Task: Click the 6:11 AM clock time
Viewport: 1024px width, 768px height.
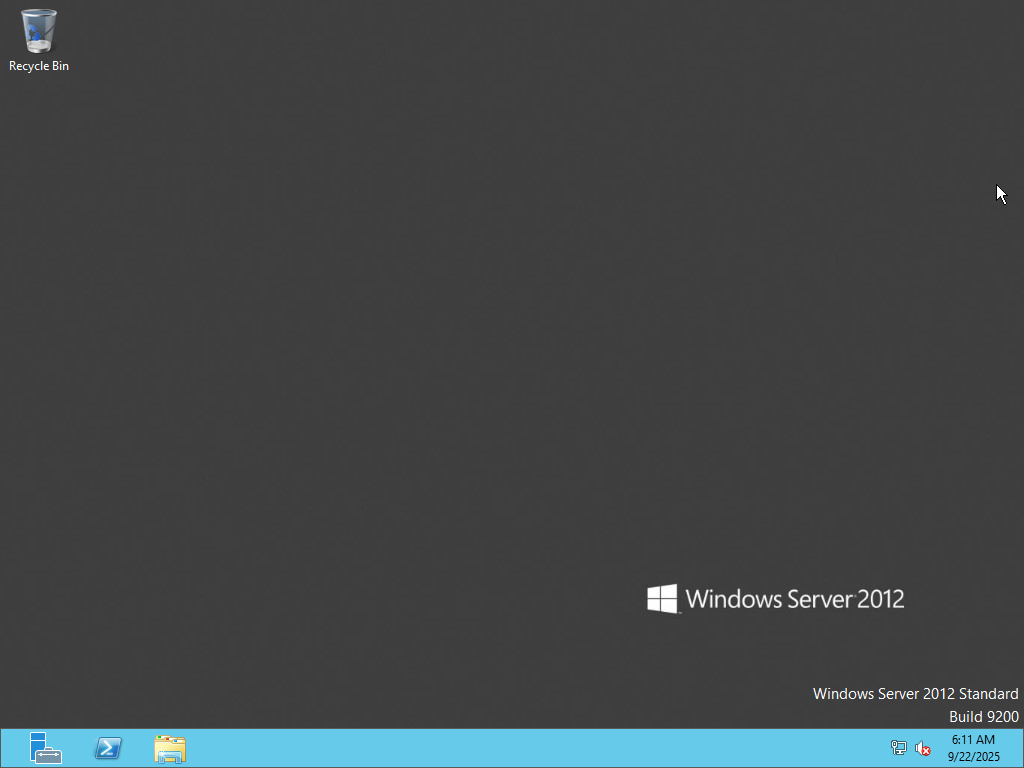Action: click(973, 740)
